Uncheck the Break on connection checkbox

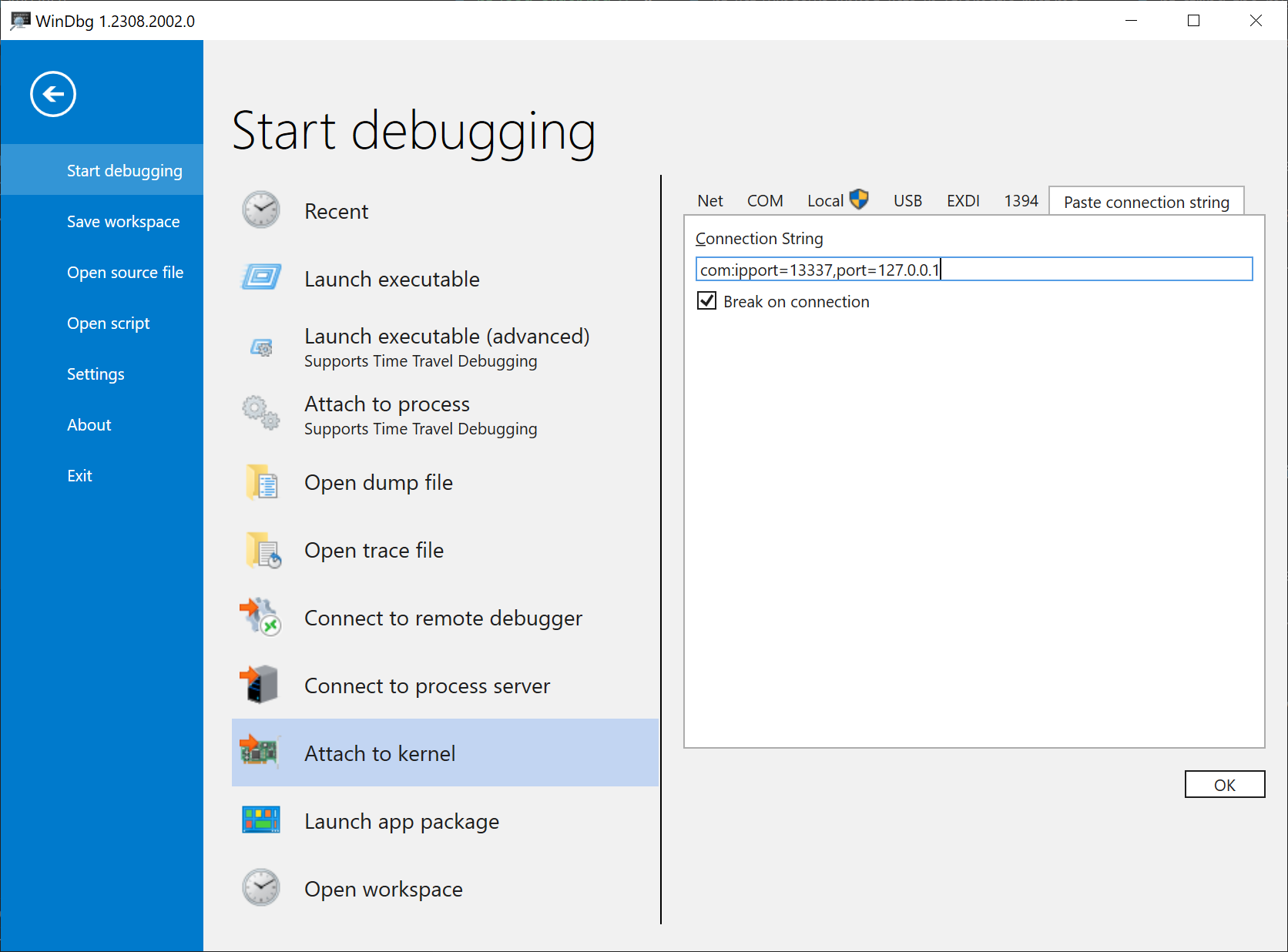706,301
